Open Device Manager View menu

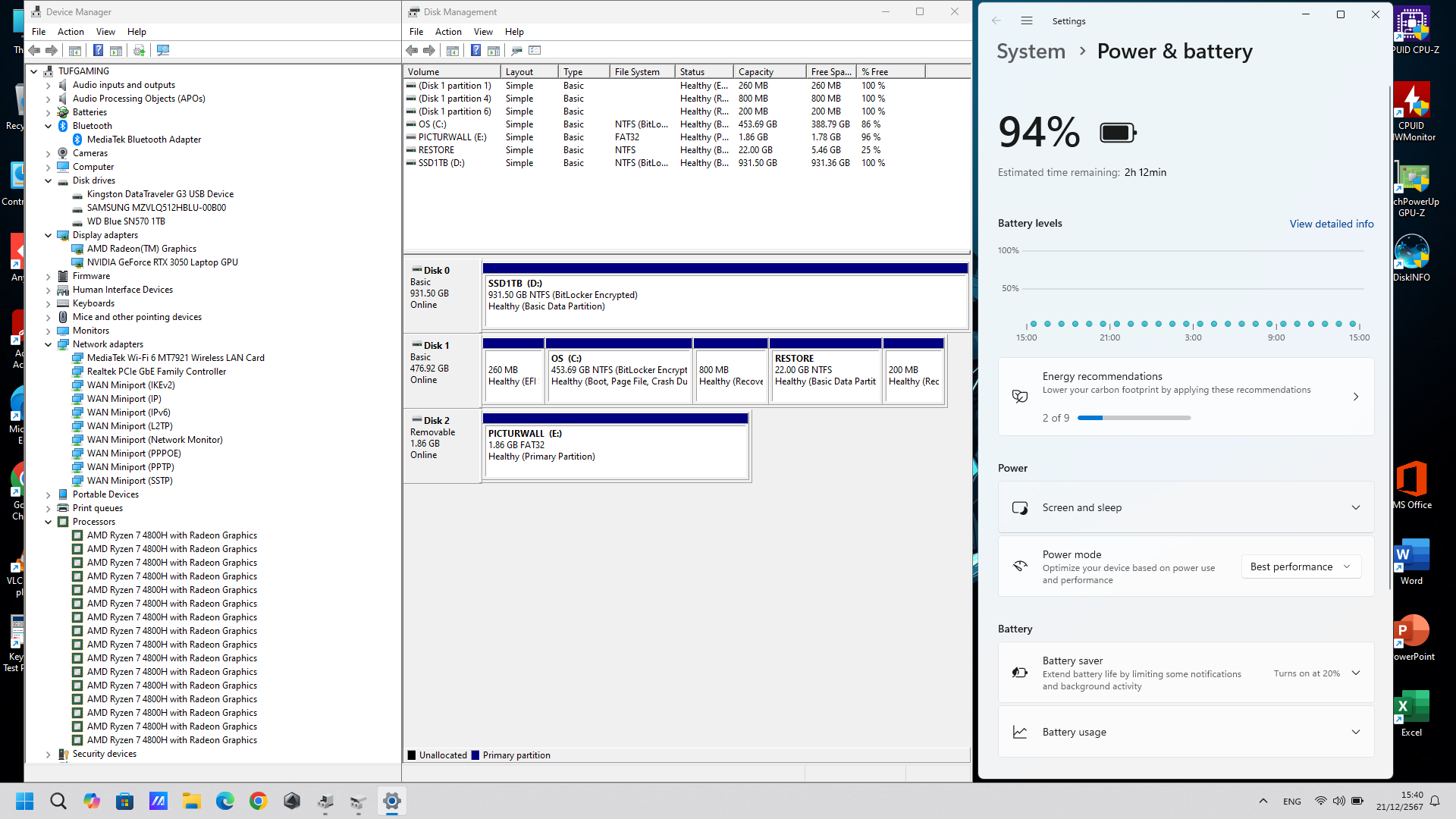click(105, 32)
